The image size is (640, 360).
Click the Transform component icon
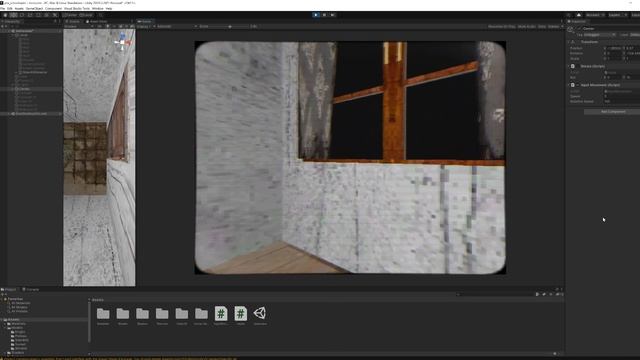[x=573, y=42]
